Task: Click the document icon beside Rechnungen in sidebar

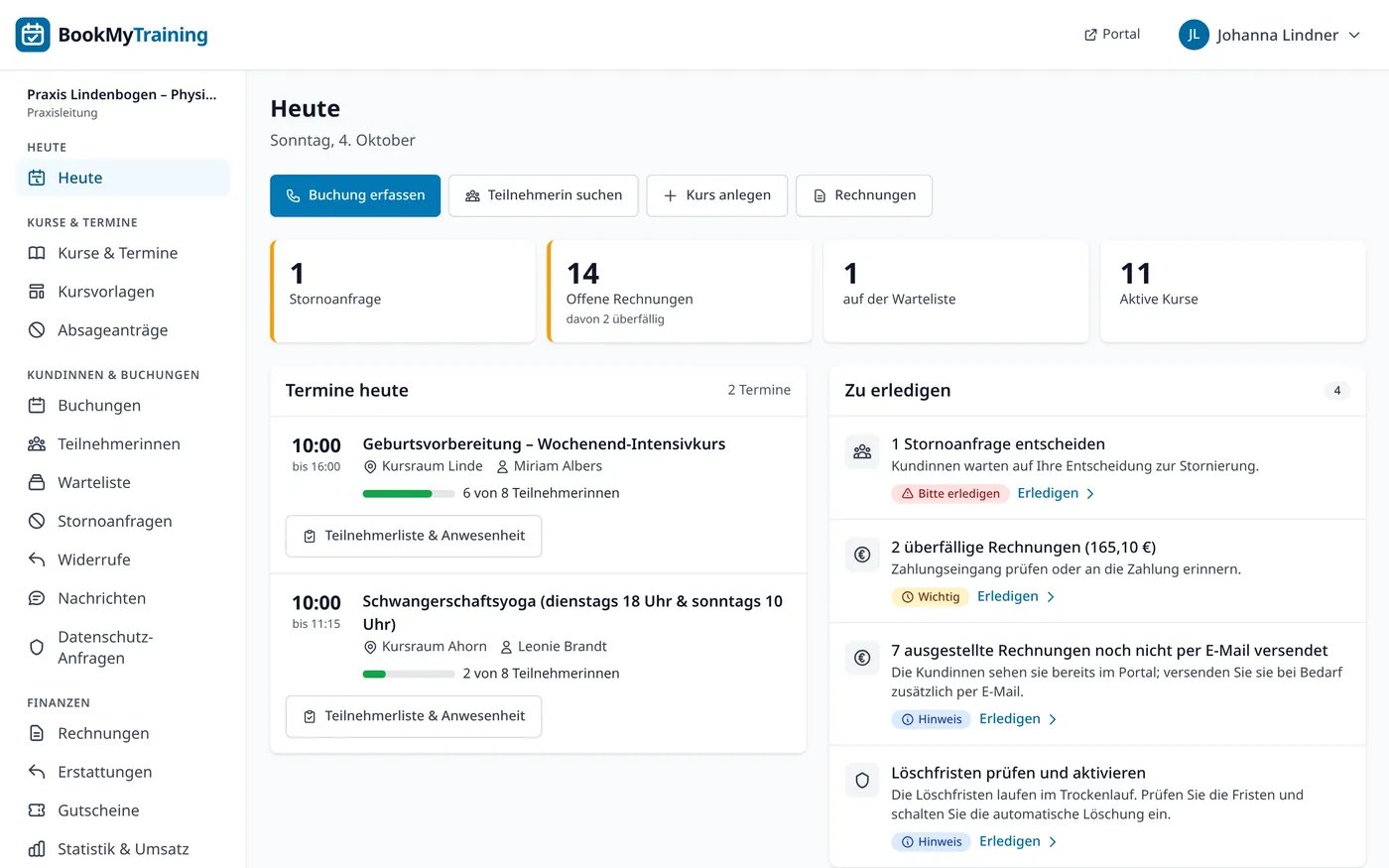Action: tap(37, 733)
